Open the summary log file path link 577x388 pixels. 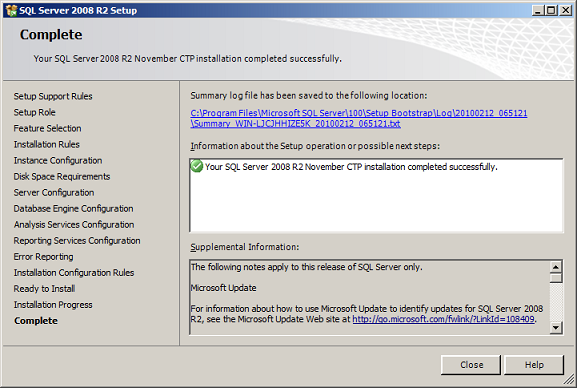pyautogui.click(x=359, y=118)
